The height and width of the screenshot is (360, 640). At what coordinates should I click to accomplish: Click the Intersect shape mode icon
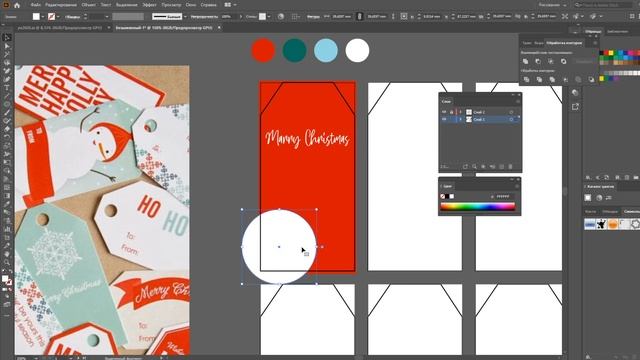tap(551, 61)
